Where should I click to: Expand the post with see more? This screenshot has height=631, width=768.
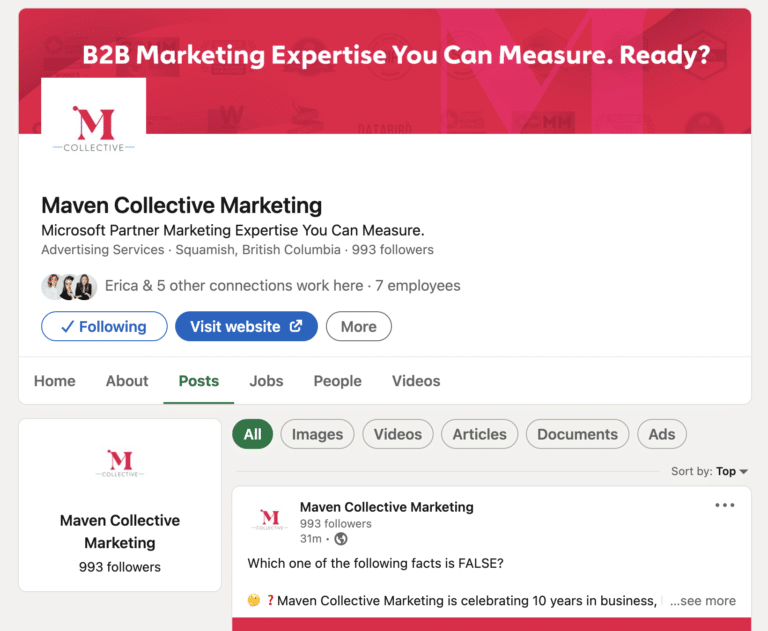pyautogui.click(x=703, y=601)
